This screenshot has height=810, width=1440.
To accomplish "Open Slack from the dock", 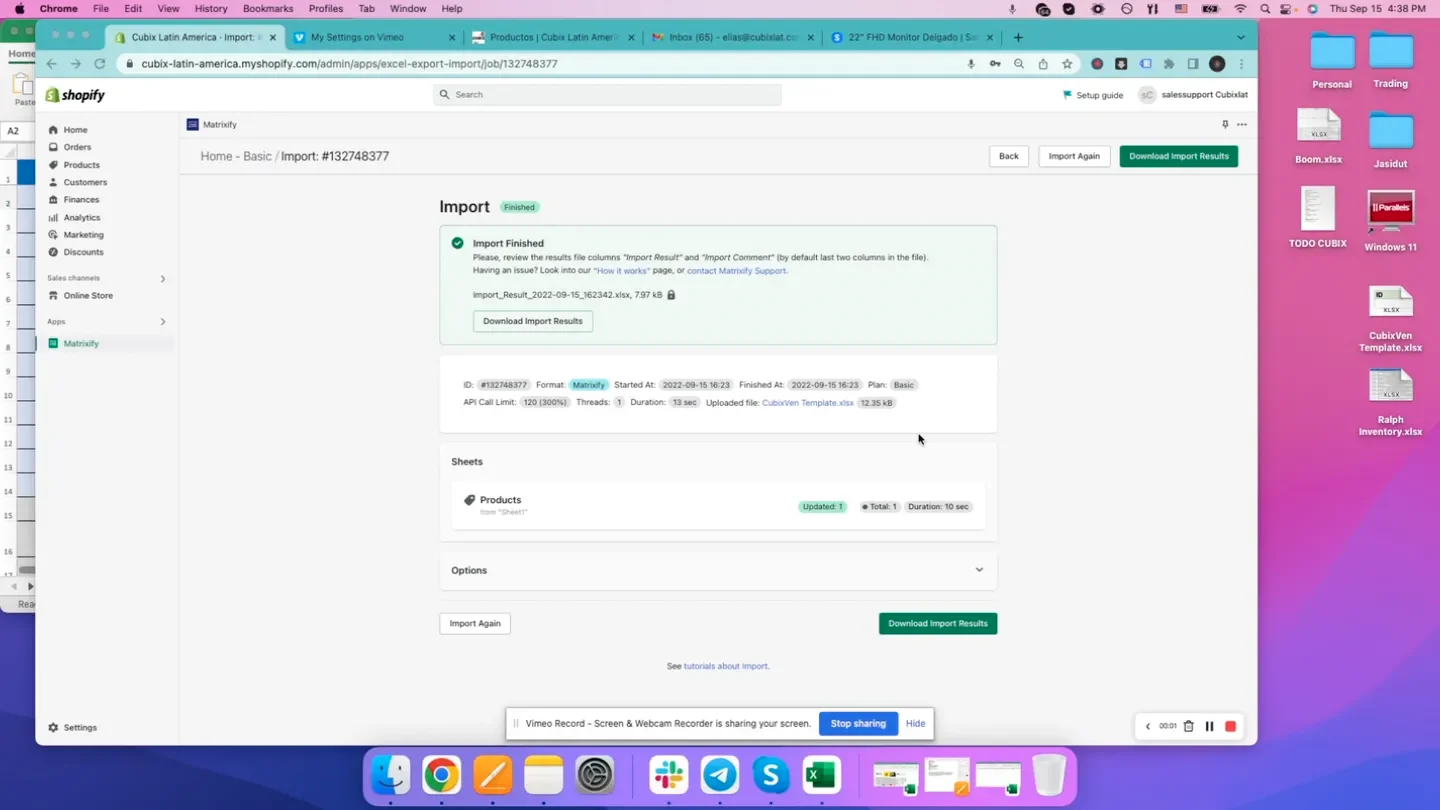I will pyautogui.click(x=669, y=775).
